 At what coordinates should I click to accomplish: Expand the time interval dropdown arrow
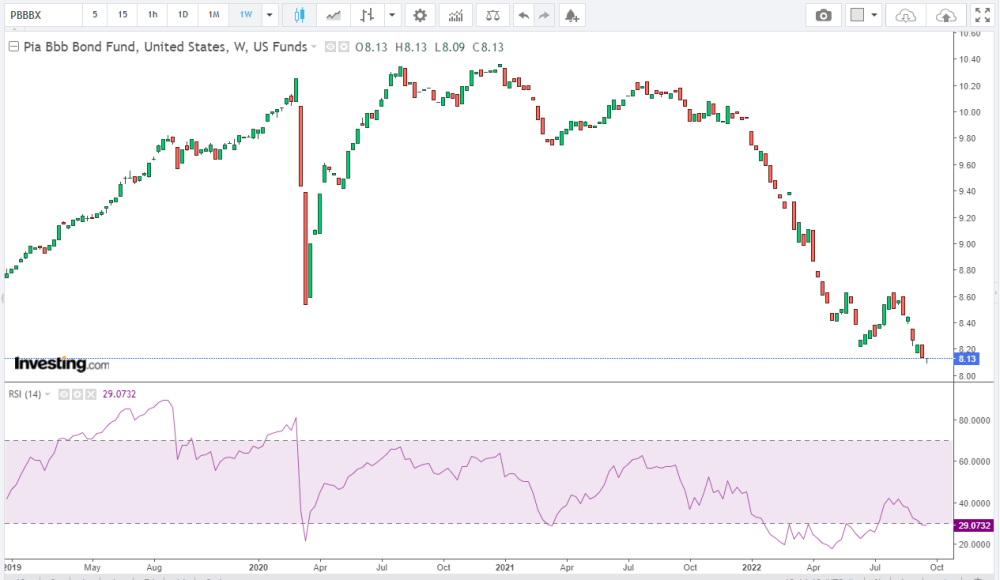[x=269, y=15]
